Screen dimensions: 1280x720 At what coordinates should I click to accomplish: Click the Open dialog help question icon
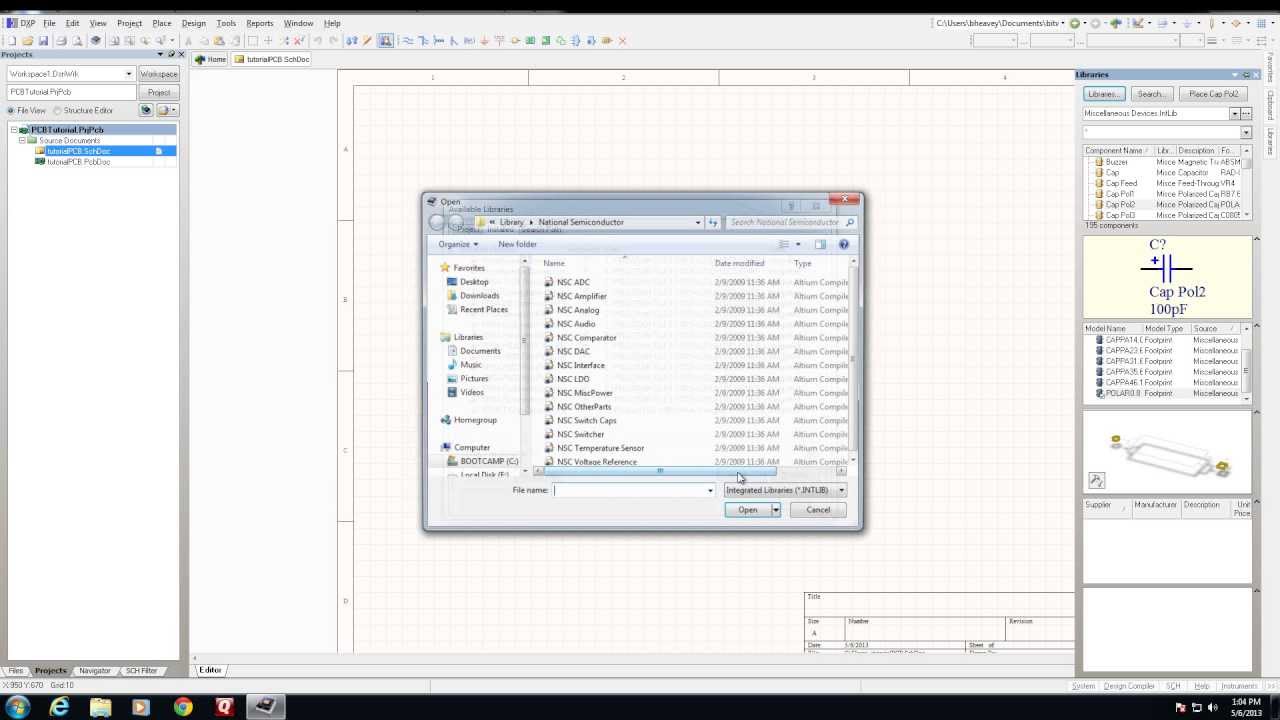[844, 244]
